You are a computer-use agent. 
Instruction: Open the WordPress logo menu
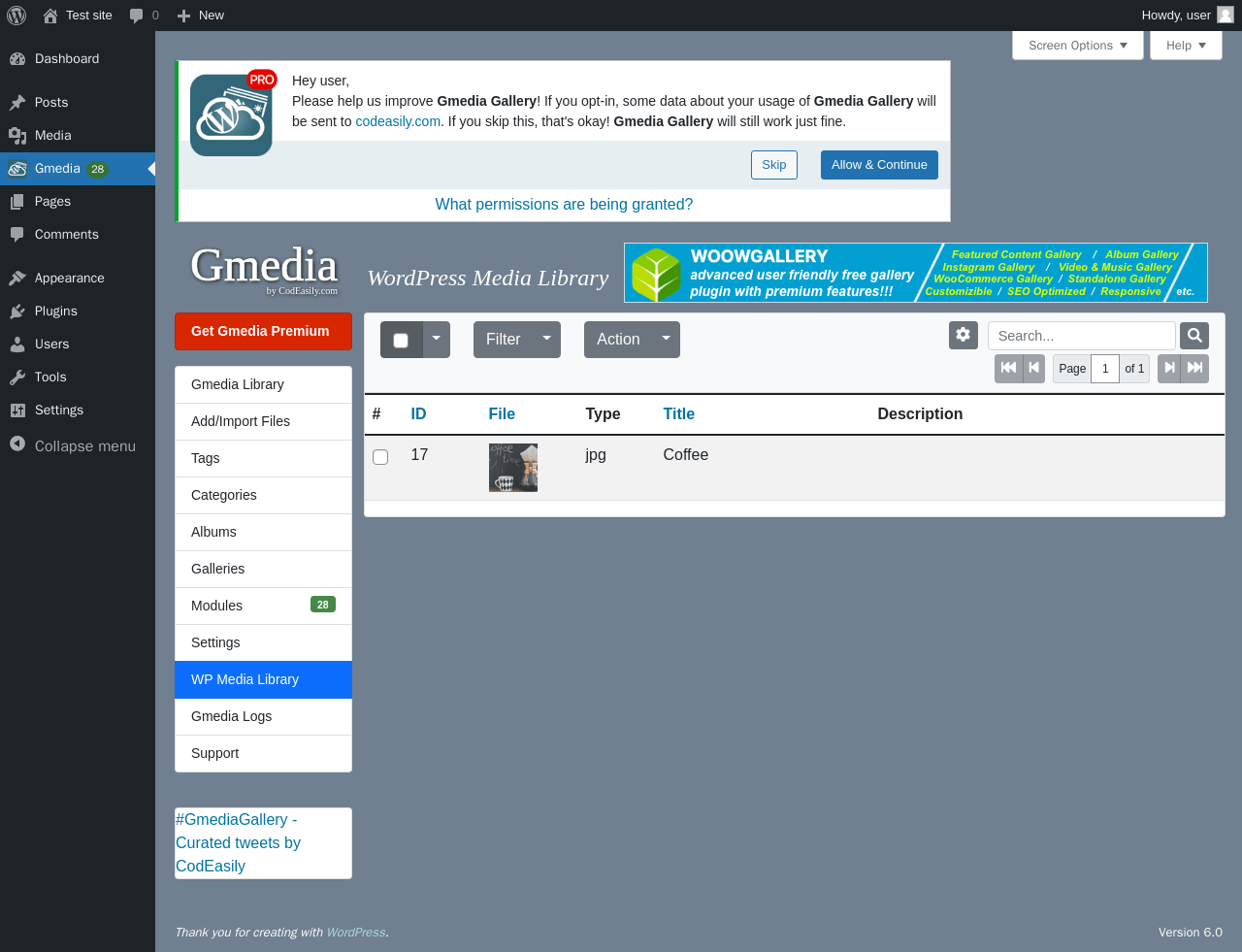tap(16, 16)
